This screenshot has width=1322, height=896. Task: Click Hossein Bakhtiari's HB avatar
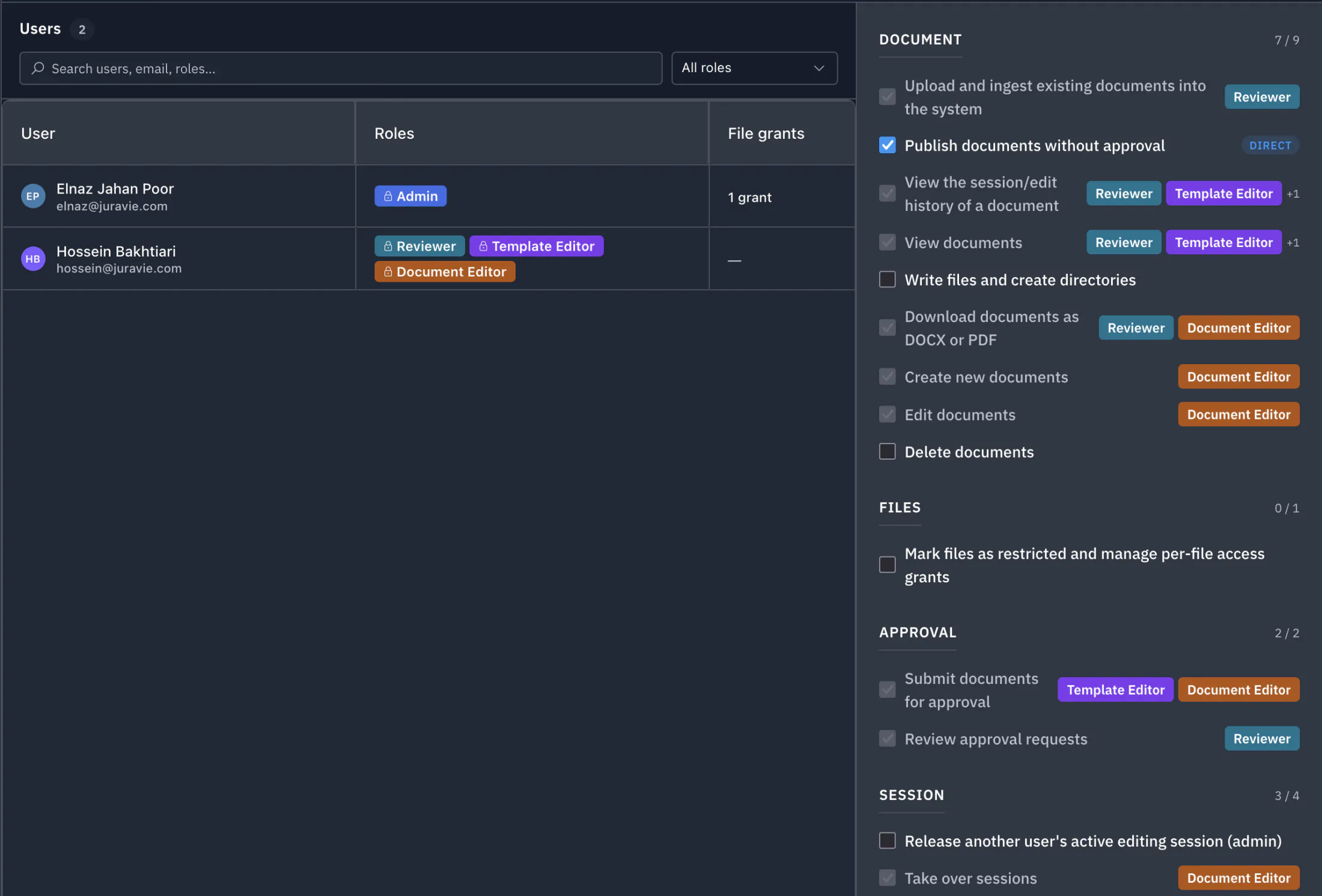33,259
